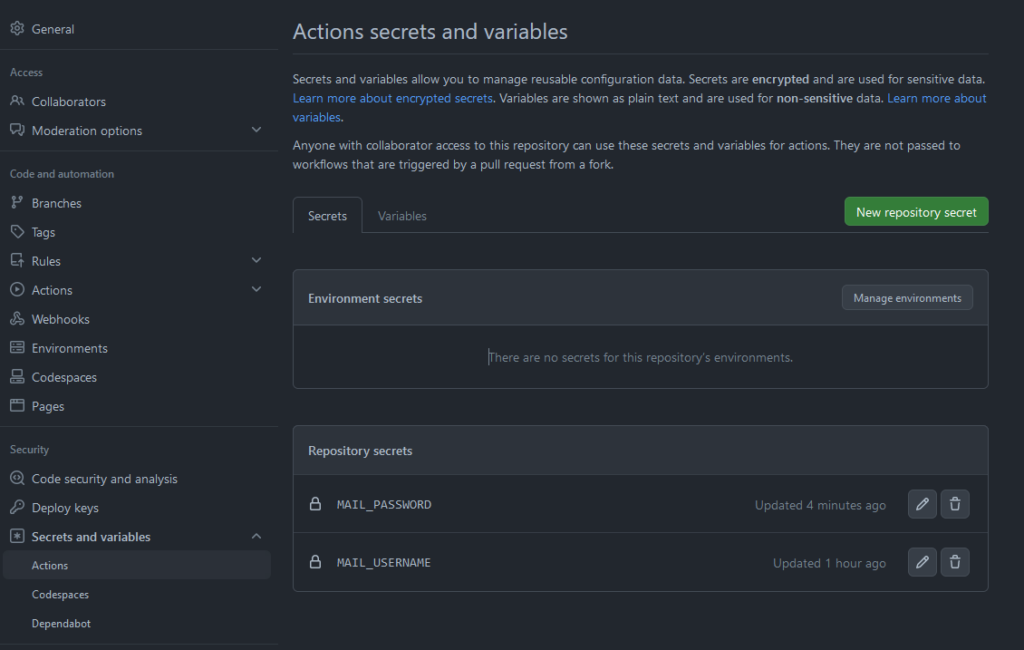The image size is (1024, 650).
Task: Expand the Actions settings chevron
Action: coord(256,290)
